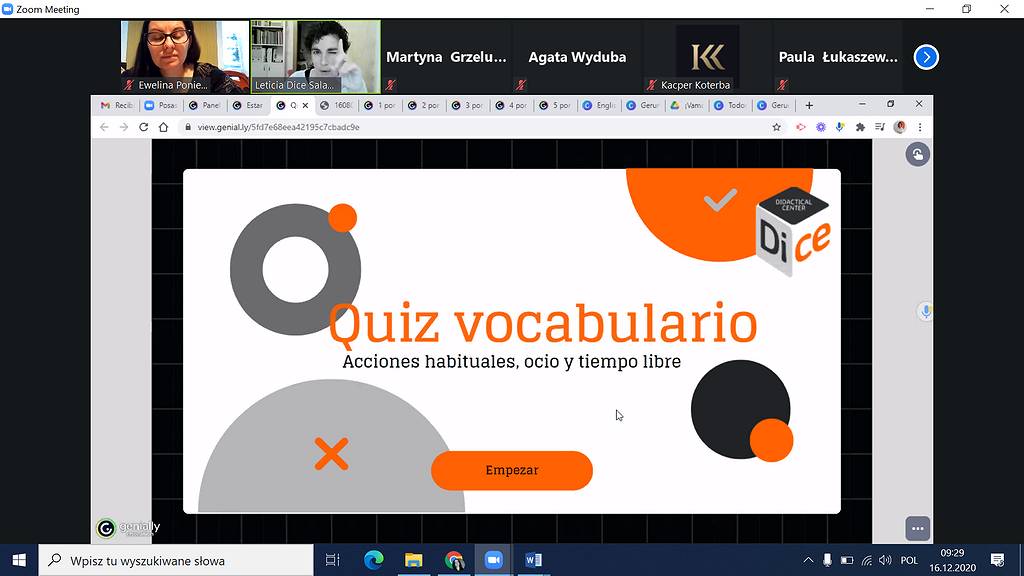Open the Chrome extensions puzzle icon
The width and height of the screenshot is (1024, 576).
(860, 127)
